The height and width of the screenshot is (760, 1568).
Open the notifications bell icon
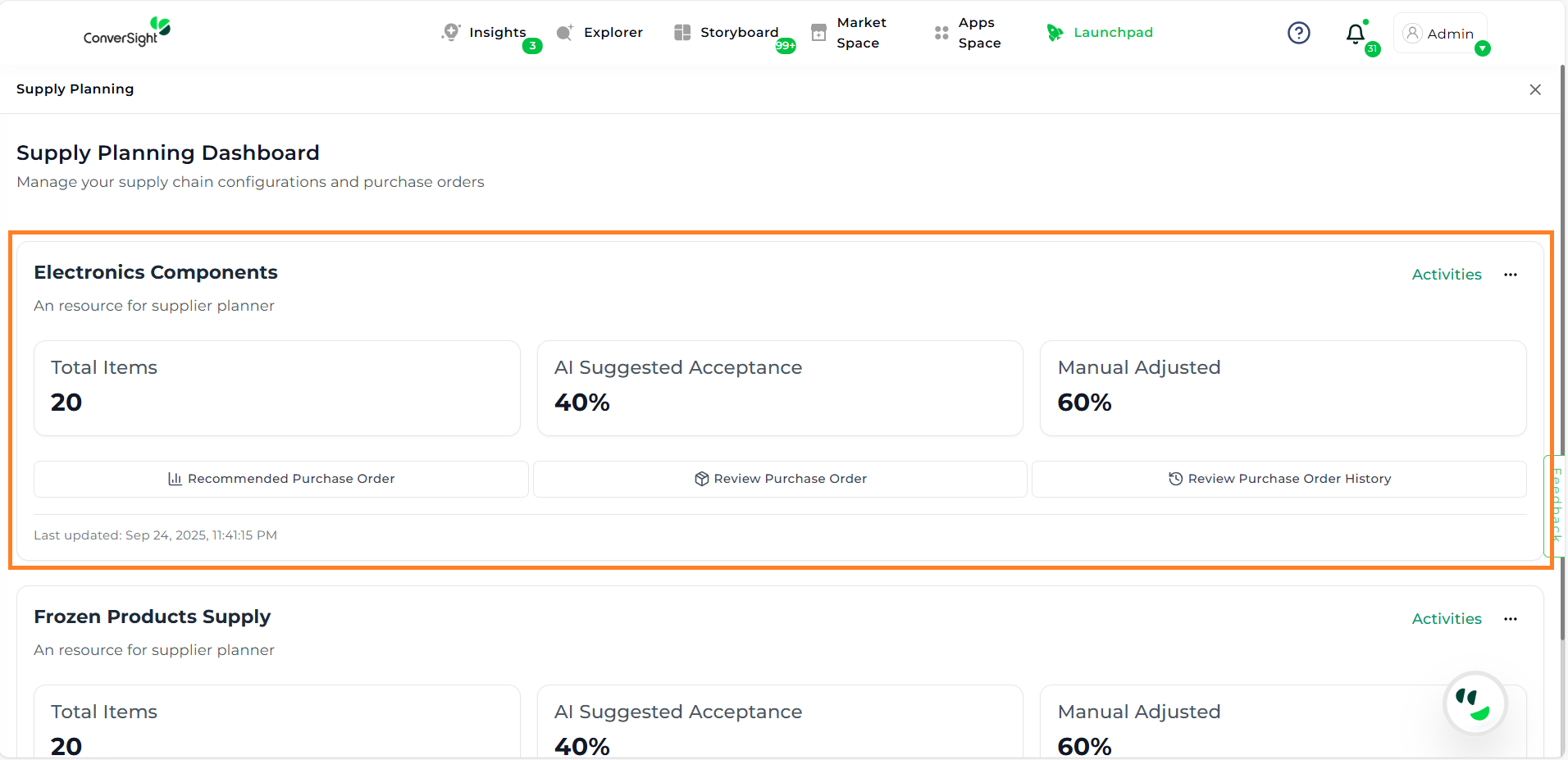pyautogui.click(x=1356, y=34)
